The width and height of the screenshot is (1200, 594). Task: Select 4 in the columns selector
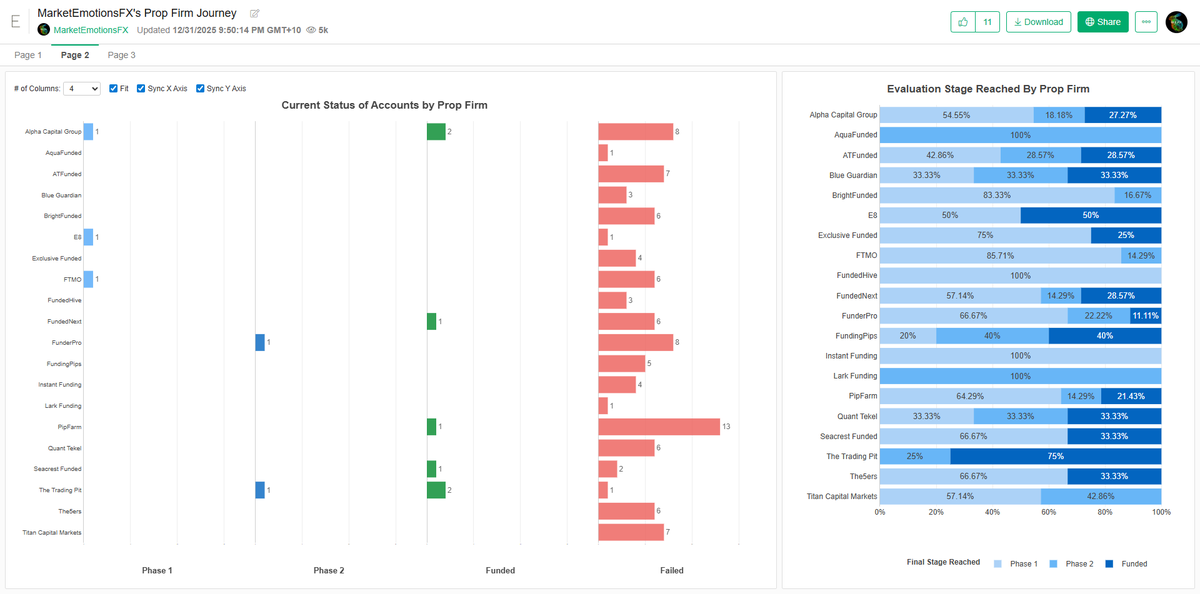coord(72,88)
